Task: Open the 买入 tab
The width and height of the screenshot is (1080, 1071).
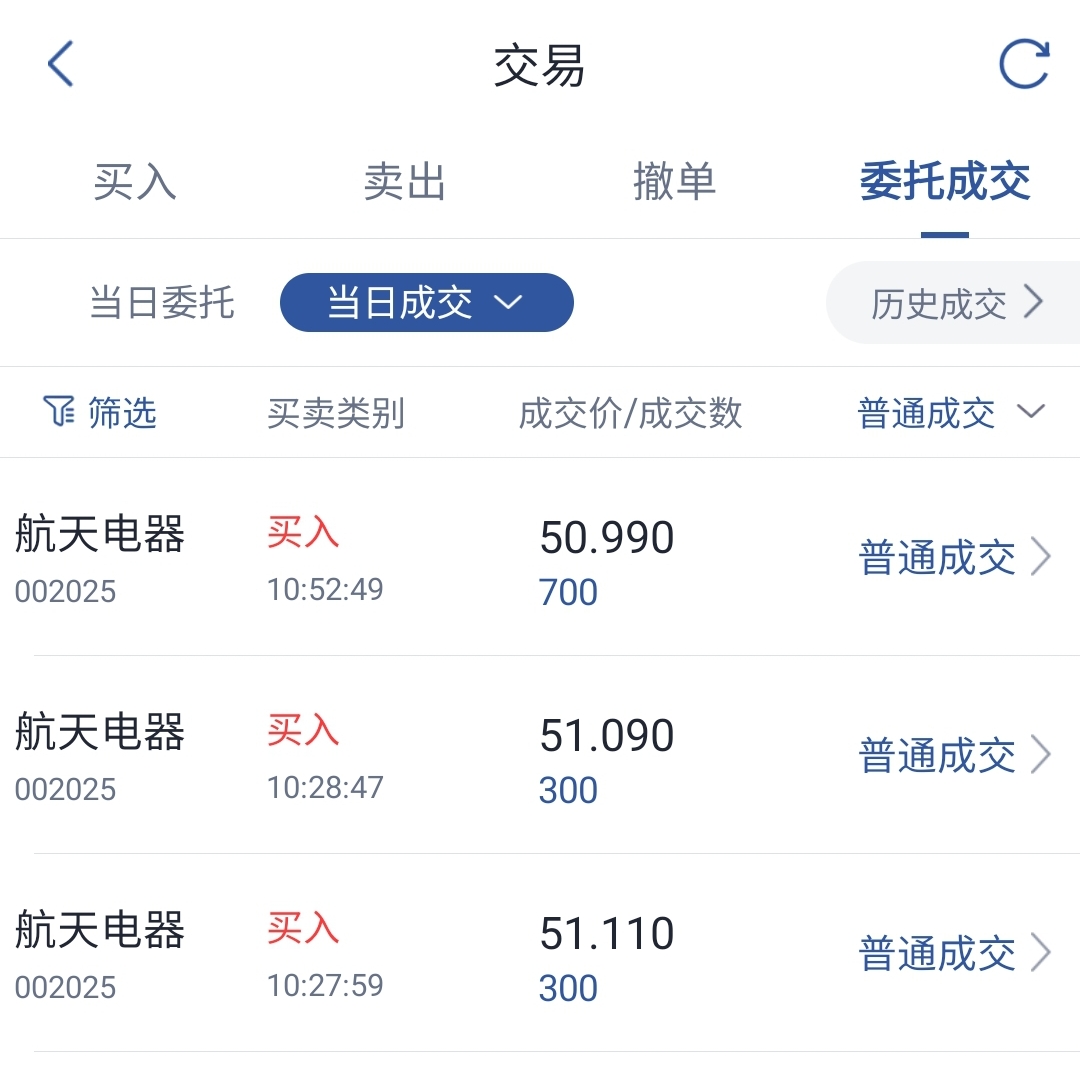Action: pyautogui.click(x=135, y=183)
